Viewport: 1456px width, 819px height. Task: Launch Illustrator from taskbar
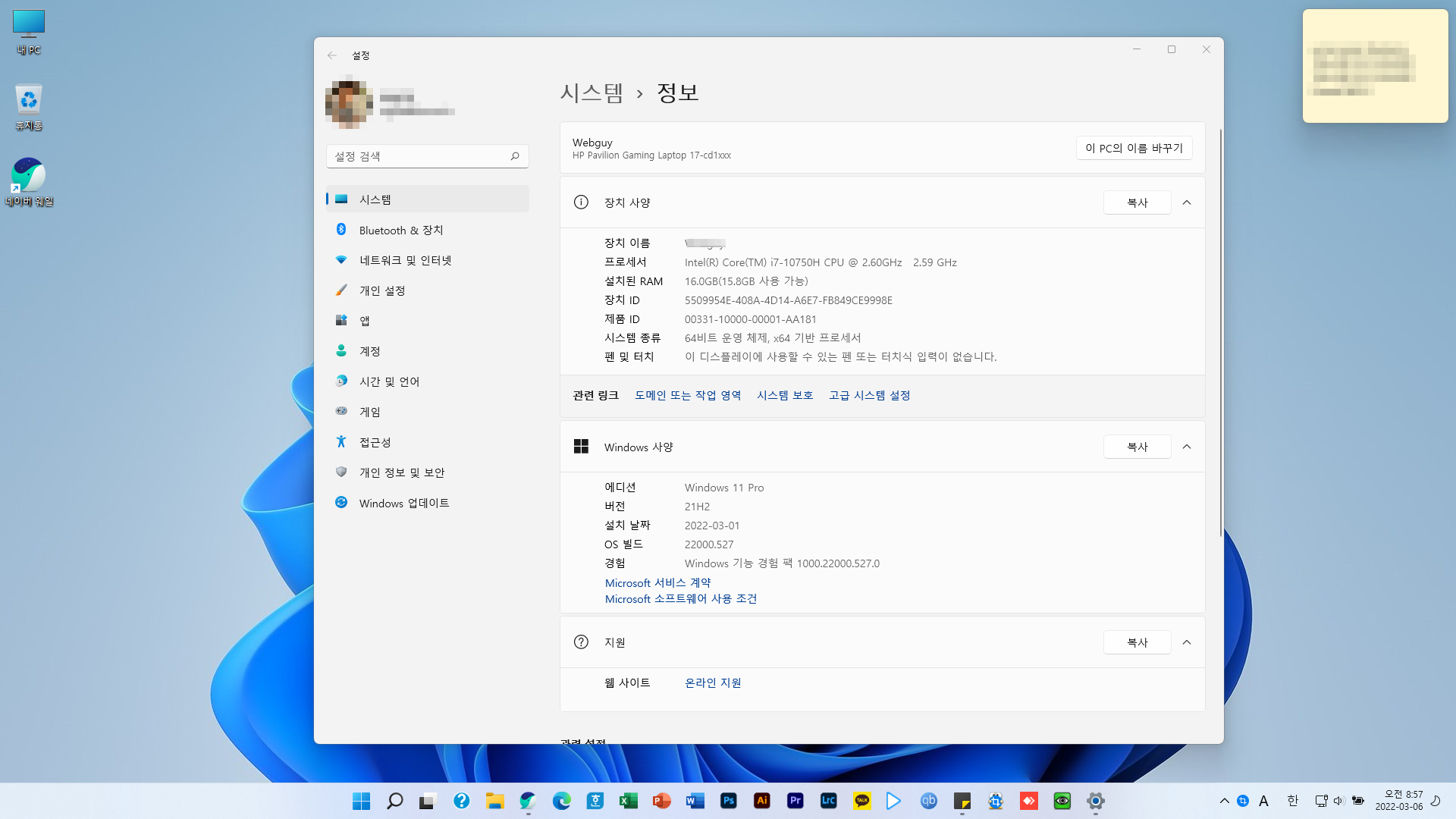(x=762, y=801)
